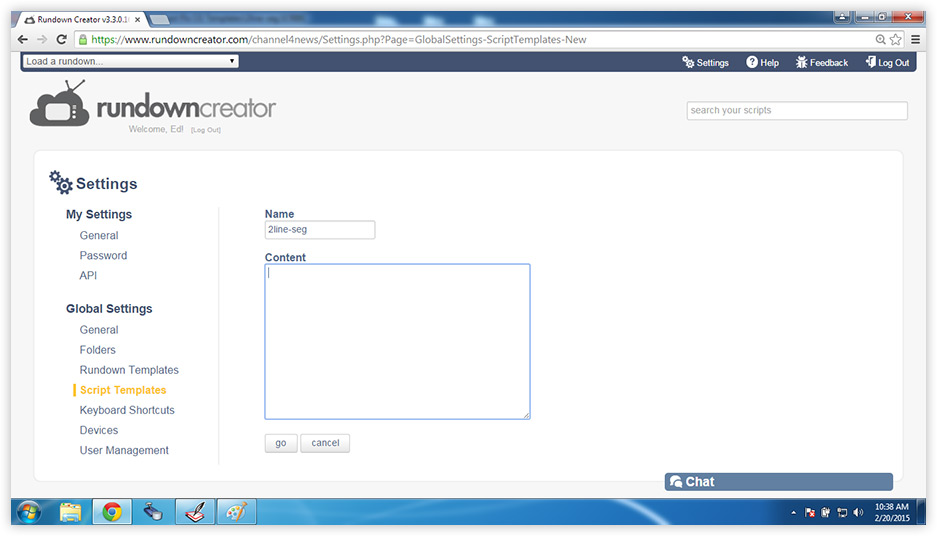Open Action Center flag tray icon
Viewport: 937px width, 536px height.
pos(810,512)
